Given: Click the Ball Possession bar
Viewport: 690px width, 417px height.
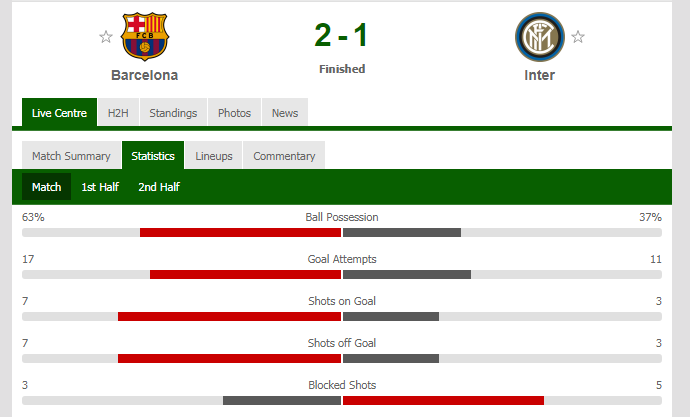Looking at the screenshot, I should [341, 232].
